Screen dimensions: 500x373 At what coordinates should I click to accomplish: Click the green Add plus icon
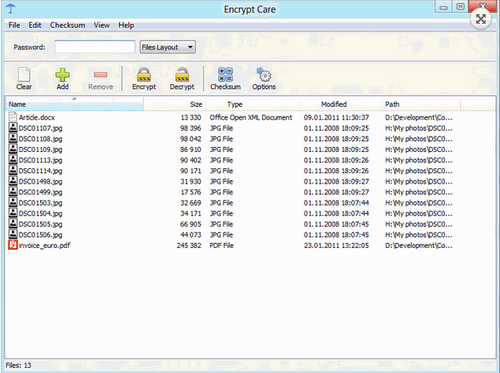pos(62,74)
